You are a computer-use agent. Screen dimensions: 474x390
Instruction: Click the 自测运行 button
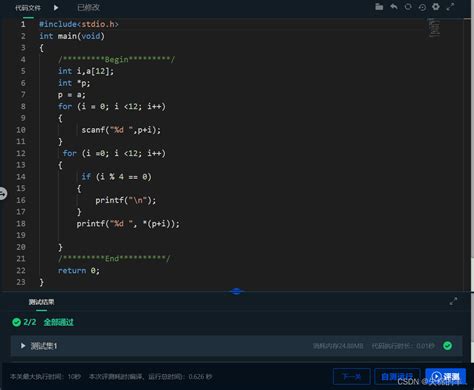(397, 377)
